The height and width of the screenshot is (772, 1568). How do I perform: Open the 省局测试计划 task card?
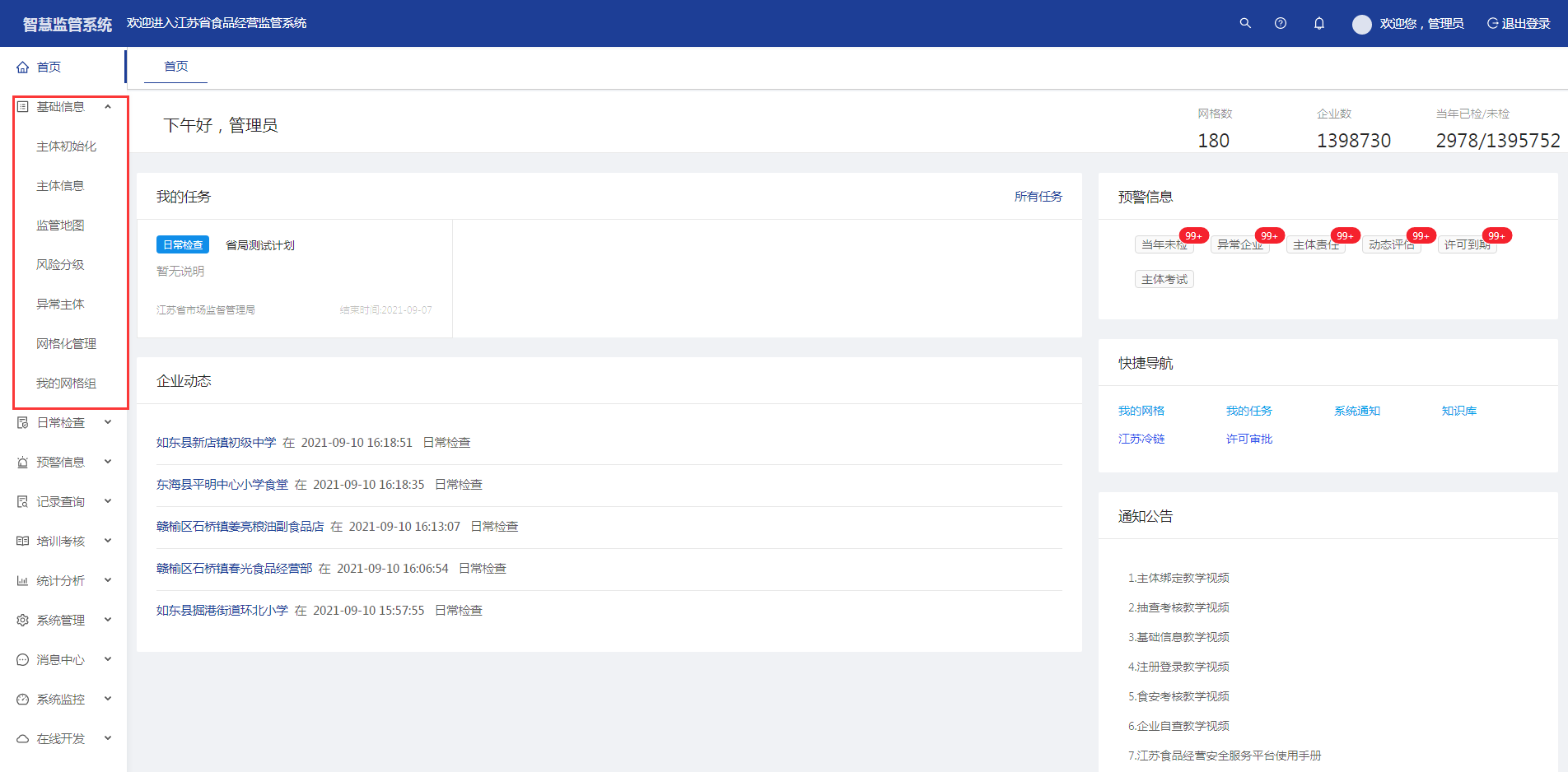(260, 245)
